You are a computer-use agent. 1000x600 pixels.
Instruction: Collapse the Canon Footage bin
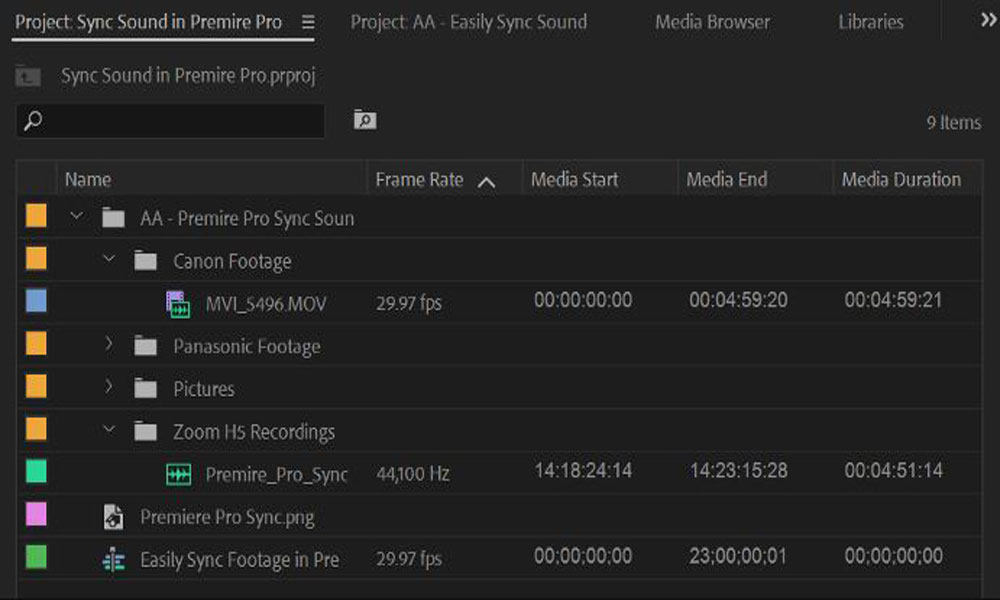point(109,259)
